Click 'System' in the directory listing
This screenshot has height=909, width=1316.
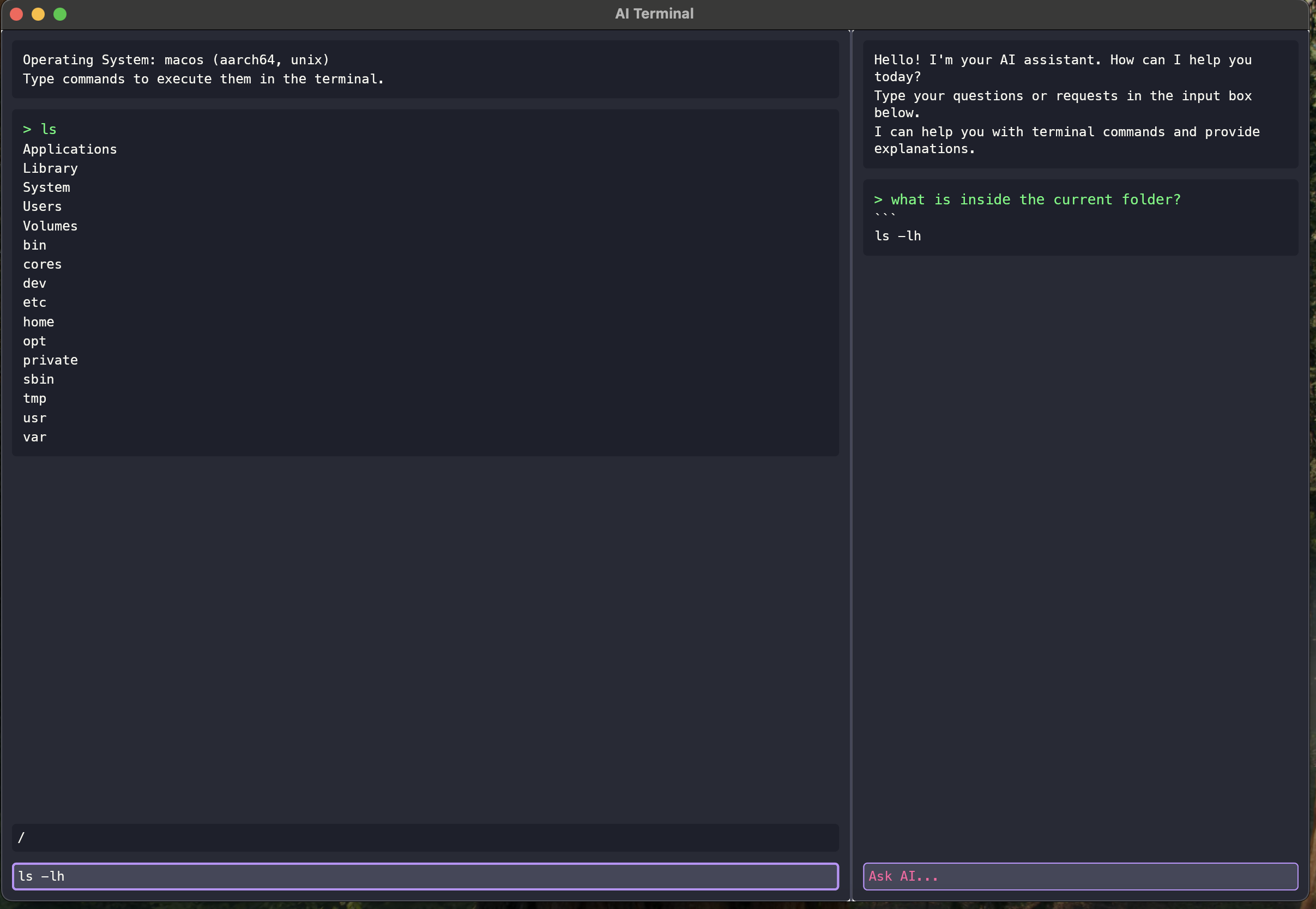46,187
